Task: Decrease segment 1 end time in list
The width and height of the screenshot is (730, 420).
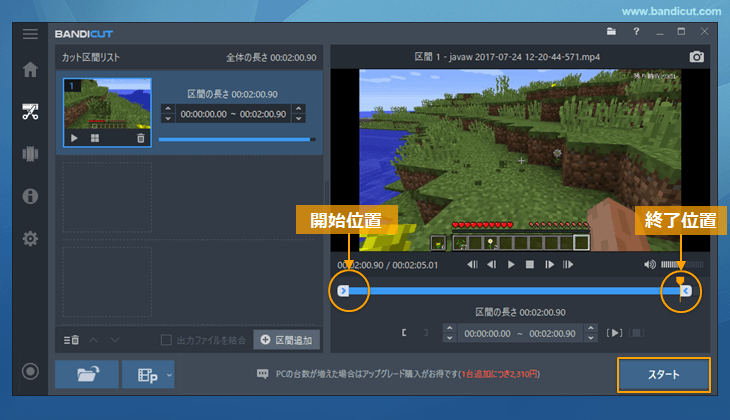Action: 298,118
